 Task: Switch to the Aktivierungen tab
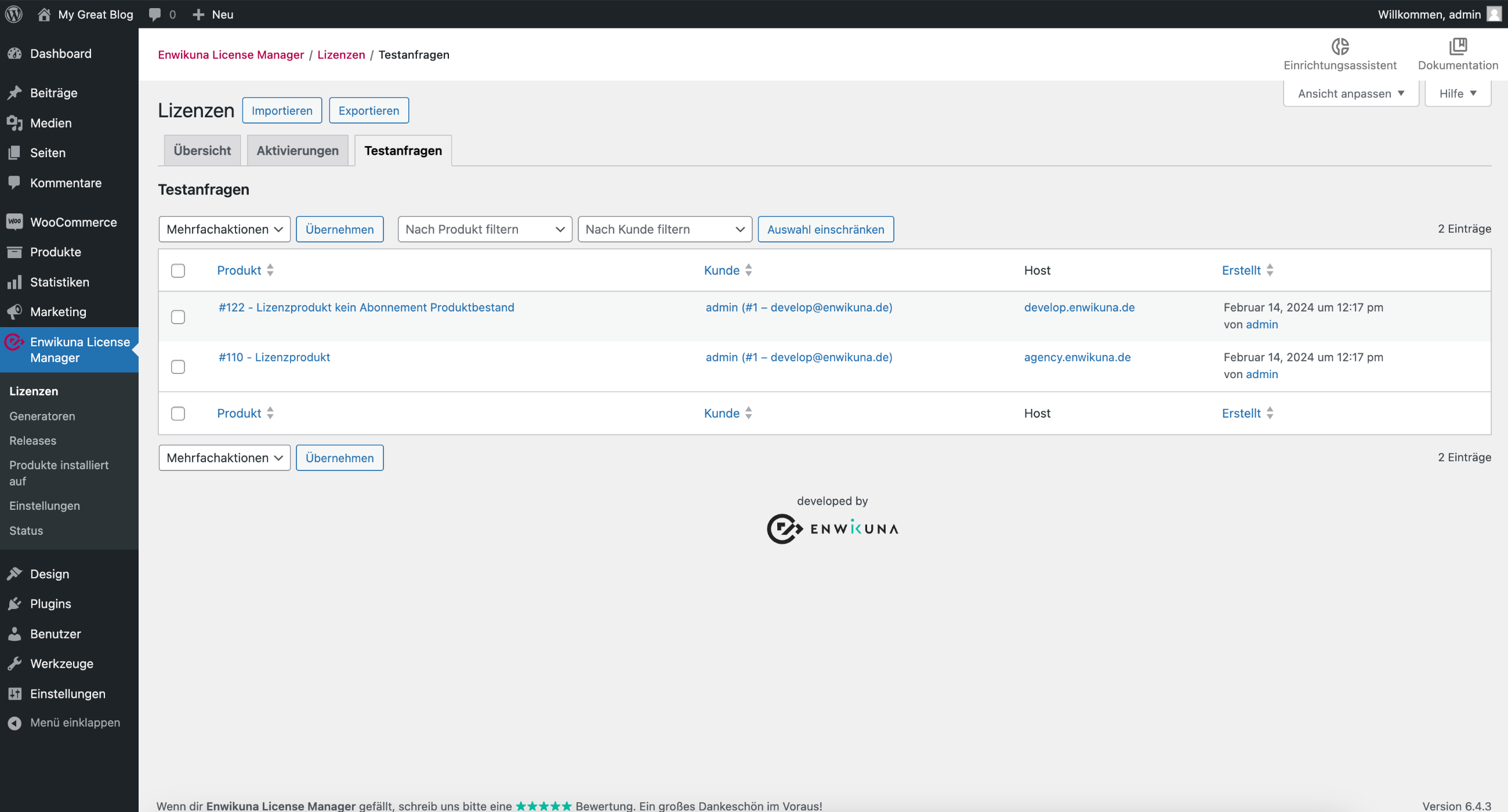click(x=298, y=150)
